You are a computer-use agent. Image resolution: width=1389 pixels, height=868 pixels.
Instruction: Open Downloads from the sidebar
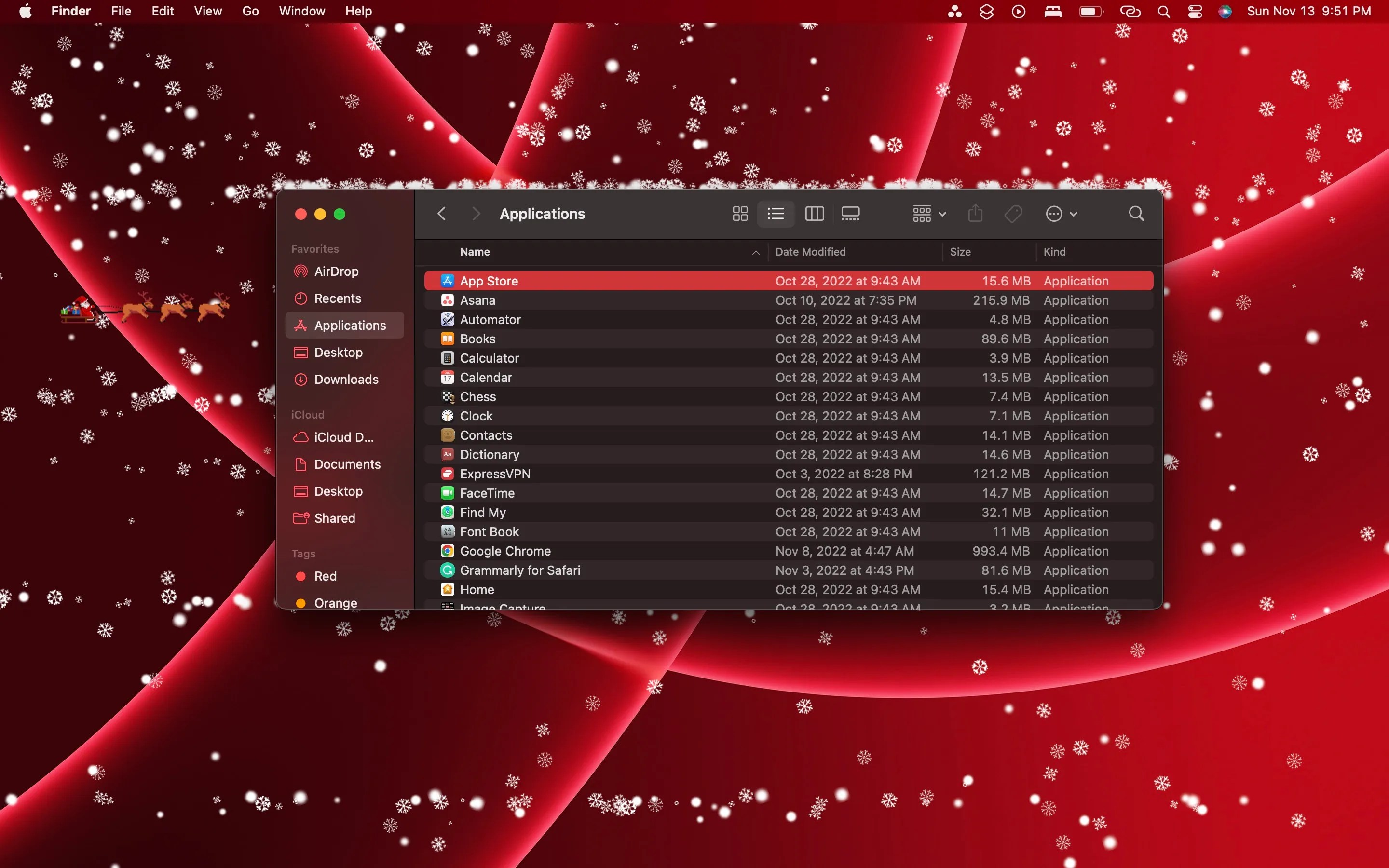(346, 380)
